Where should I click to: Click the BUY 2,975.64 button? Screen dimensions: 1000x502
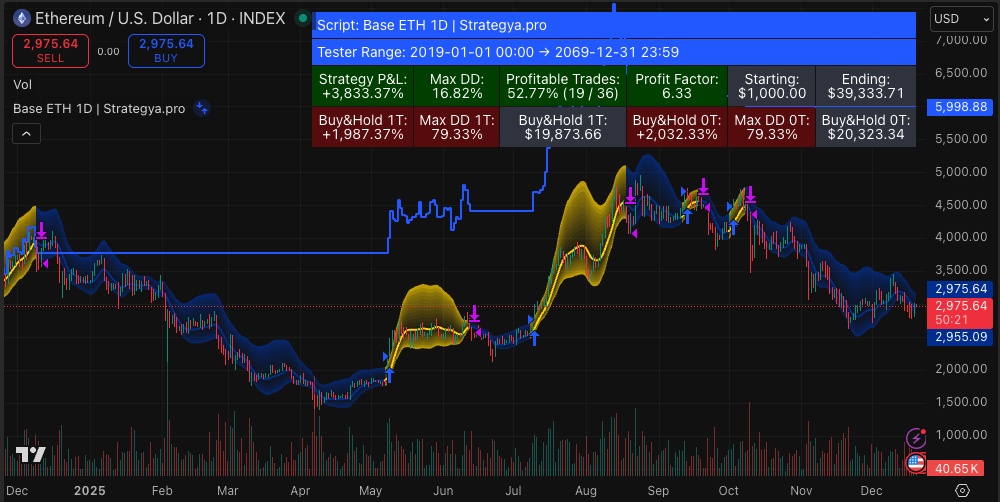click(166, 50)
